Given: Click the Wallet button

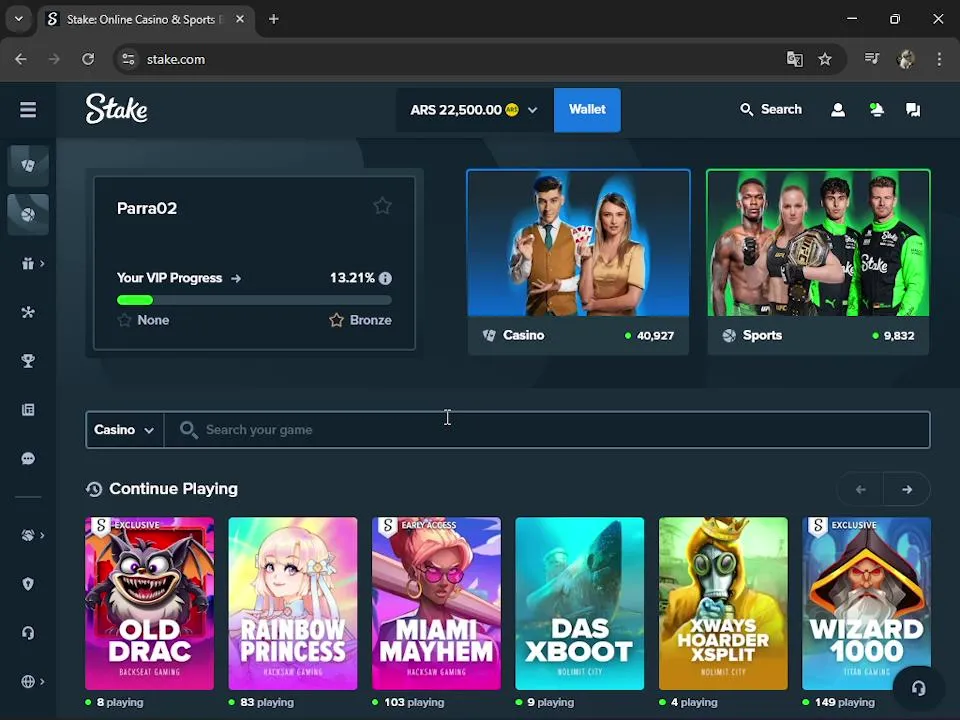Looking at the screenshot, I should 587,110.
